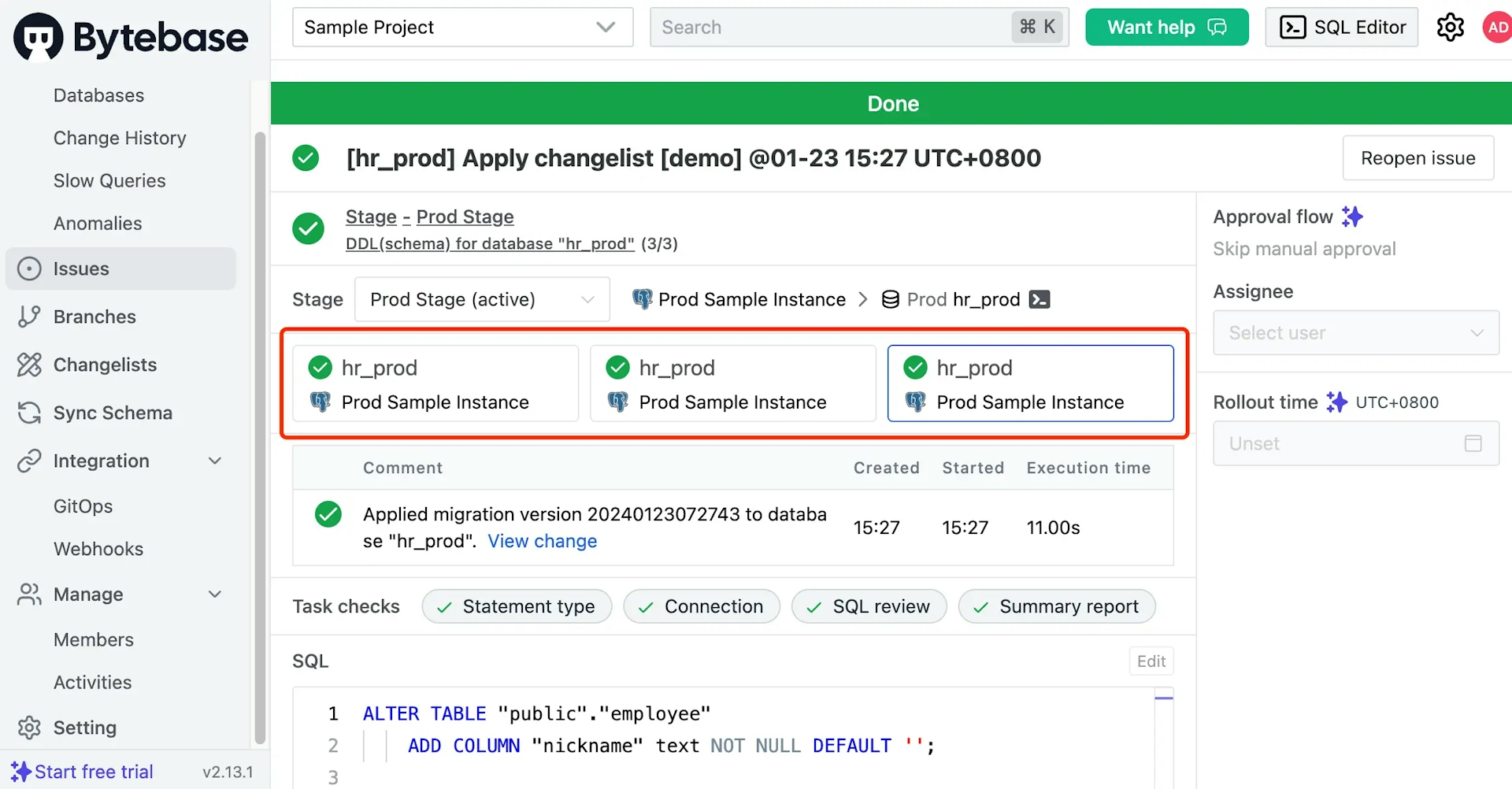Screen dimensions: 1512x789
Task: Click PostgreSQL elephant icon in breadcrumb
Action: coord(642,299)
